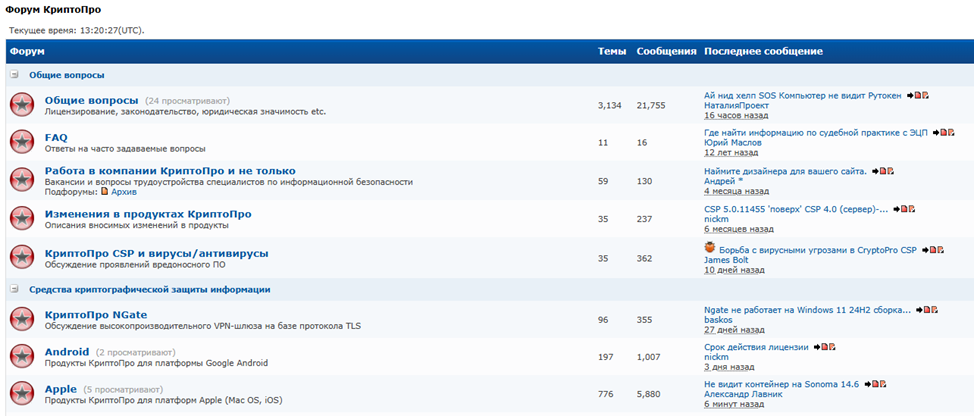Go to first unread icon for CSP 5.0.11455 topic
The width and height of the screenshot is (974, 416).
pos(911,209)
